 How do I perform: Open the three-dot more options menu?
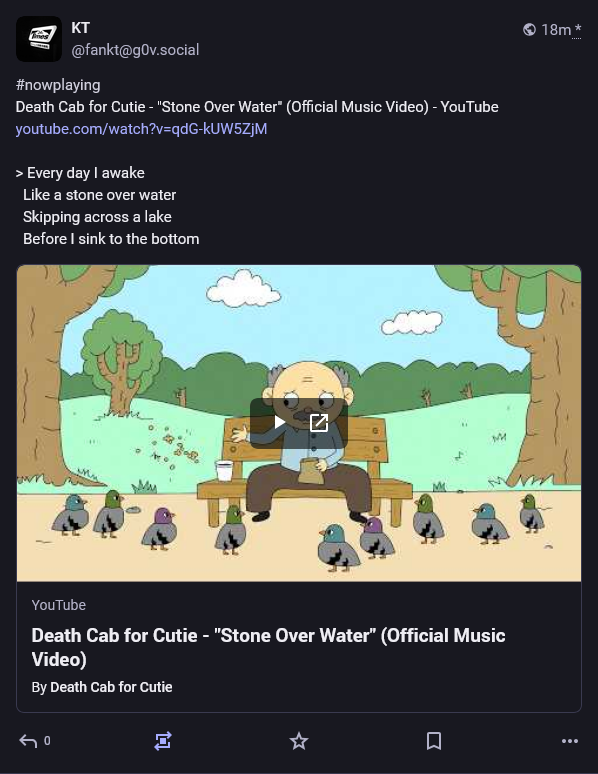coord(570,741)
